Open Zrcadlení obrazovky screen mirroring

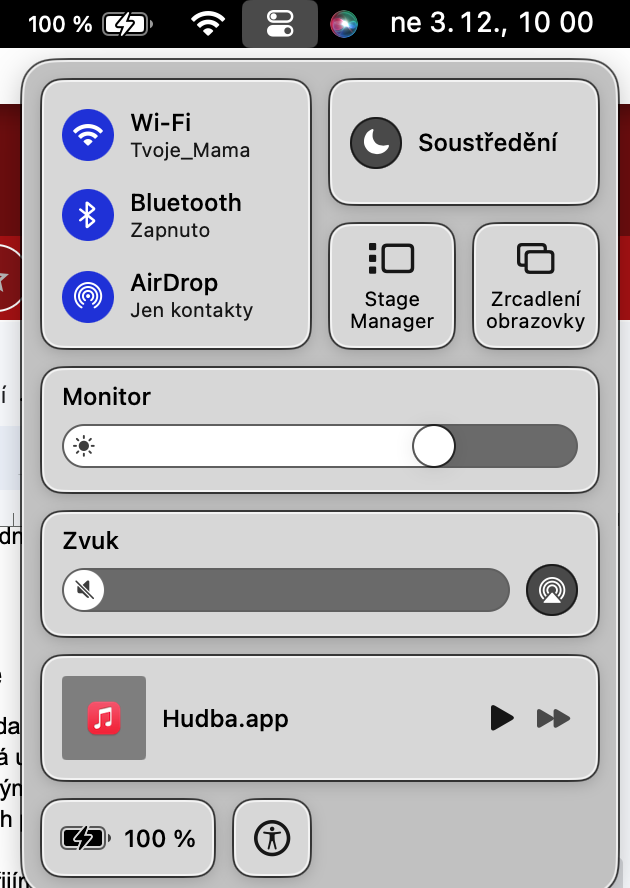pos(535,286)
